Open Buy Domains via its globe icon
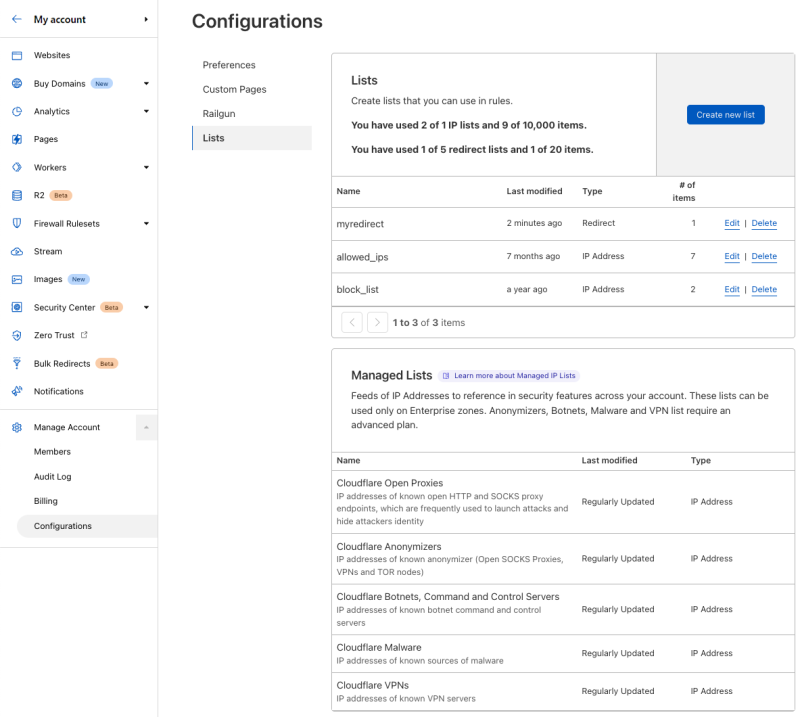Viewport: 800px width, 717px height. tap(15, 83)
